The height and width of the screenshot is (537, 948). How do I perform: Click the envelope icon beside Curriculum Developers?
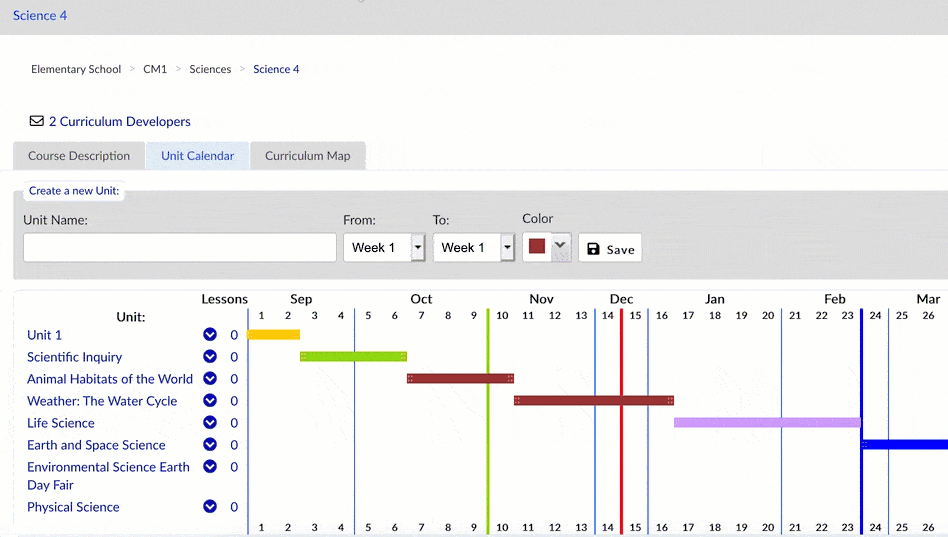[37, 121]
